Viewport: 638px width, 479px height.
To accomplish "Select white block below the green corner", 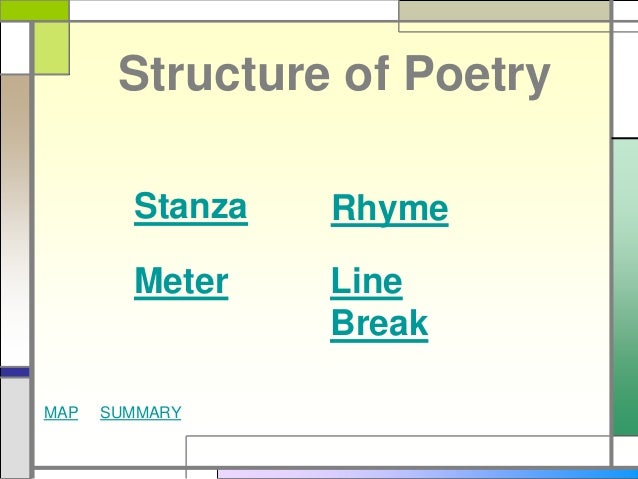I will 15,48.
